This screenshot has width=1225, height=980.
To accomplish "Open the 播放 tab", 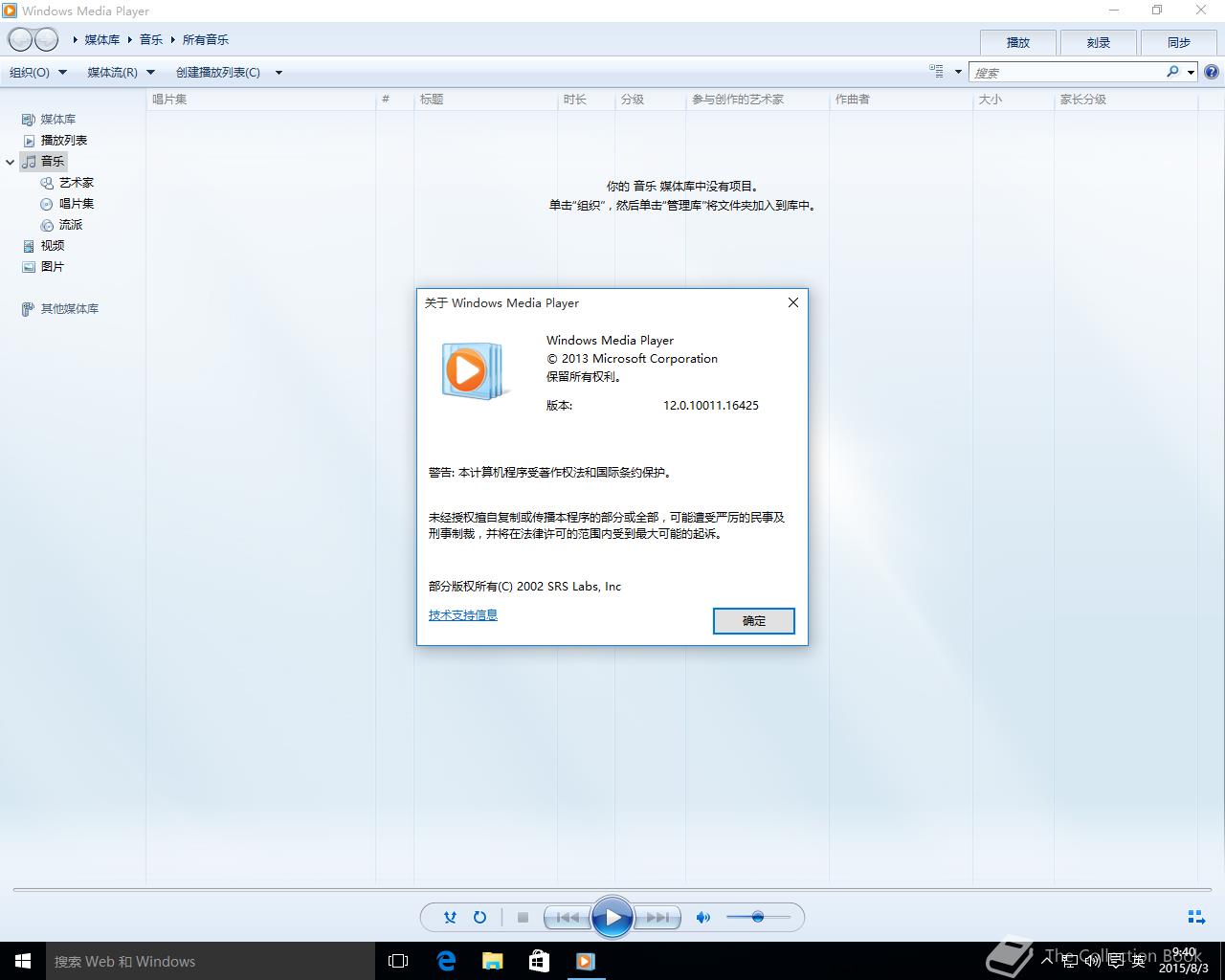I will click(x=1018, y=42).
